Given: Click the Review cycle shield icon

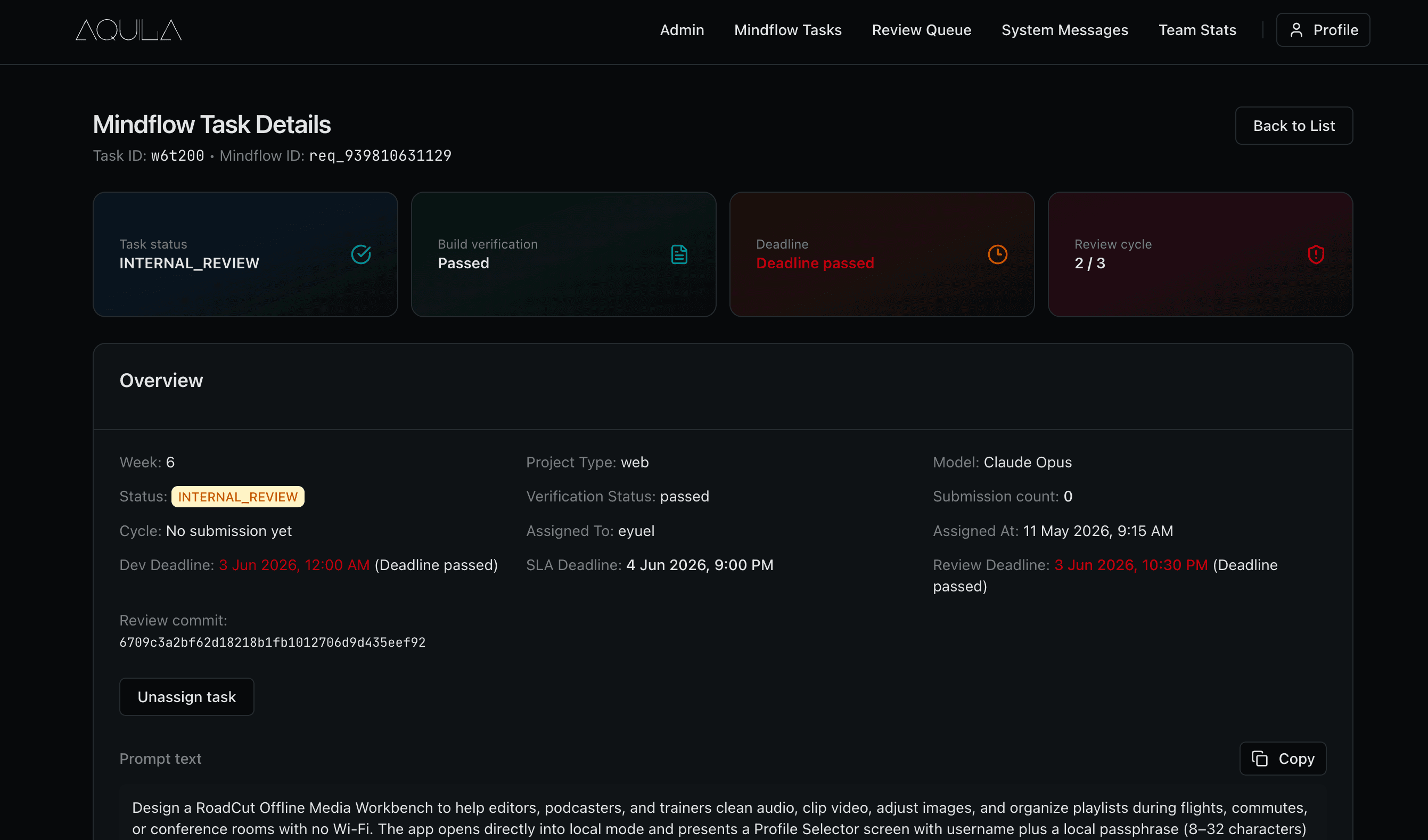Looking at the screenshot, I should pos(1316,254).
